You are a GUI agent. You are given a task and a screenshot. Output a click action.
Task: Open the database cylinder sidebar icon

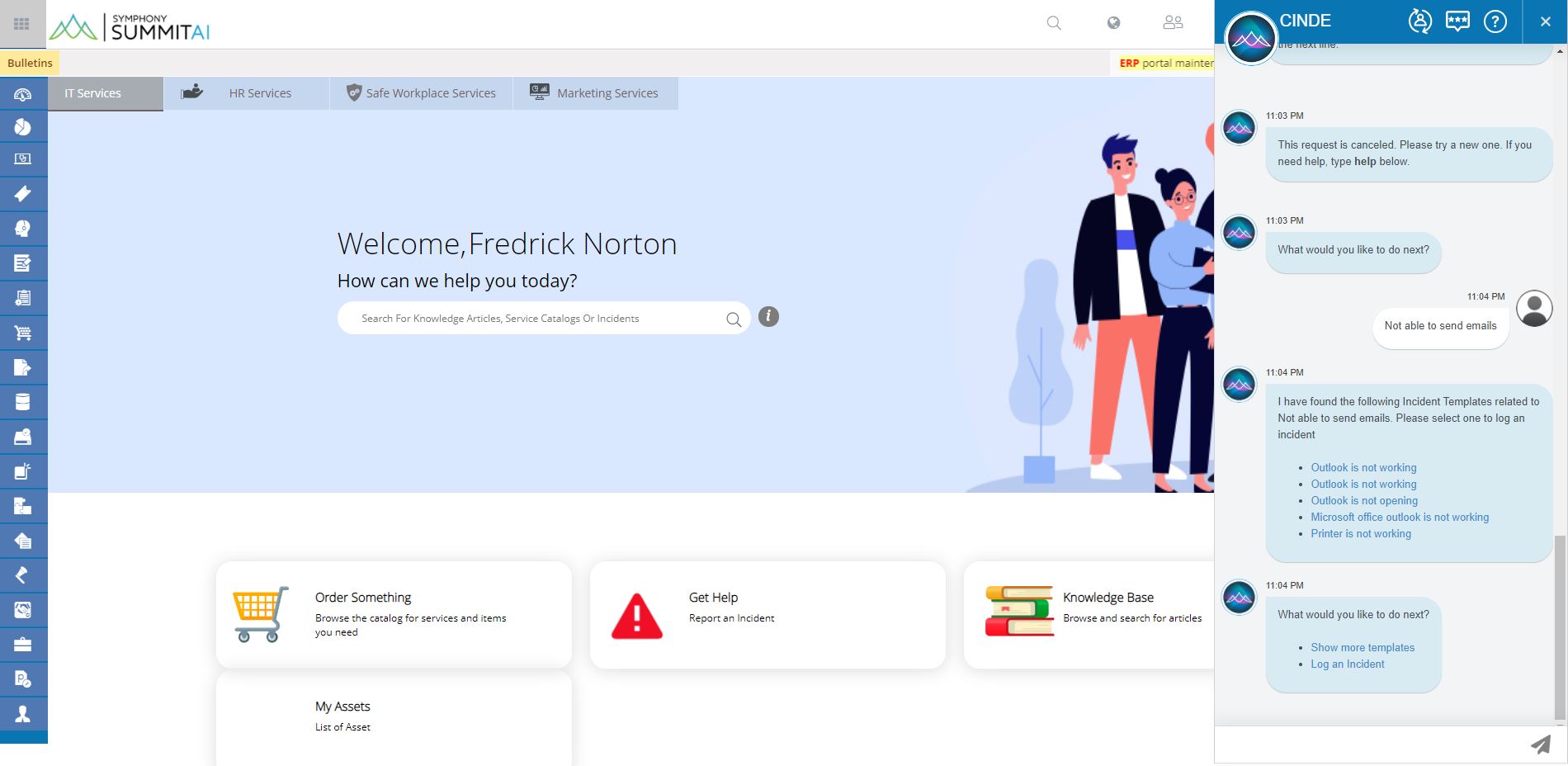coord(23,402)
